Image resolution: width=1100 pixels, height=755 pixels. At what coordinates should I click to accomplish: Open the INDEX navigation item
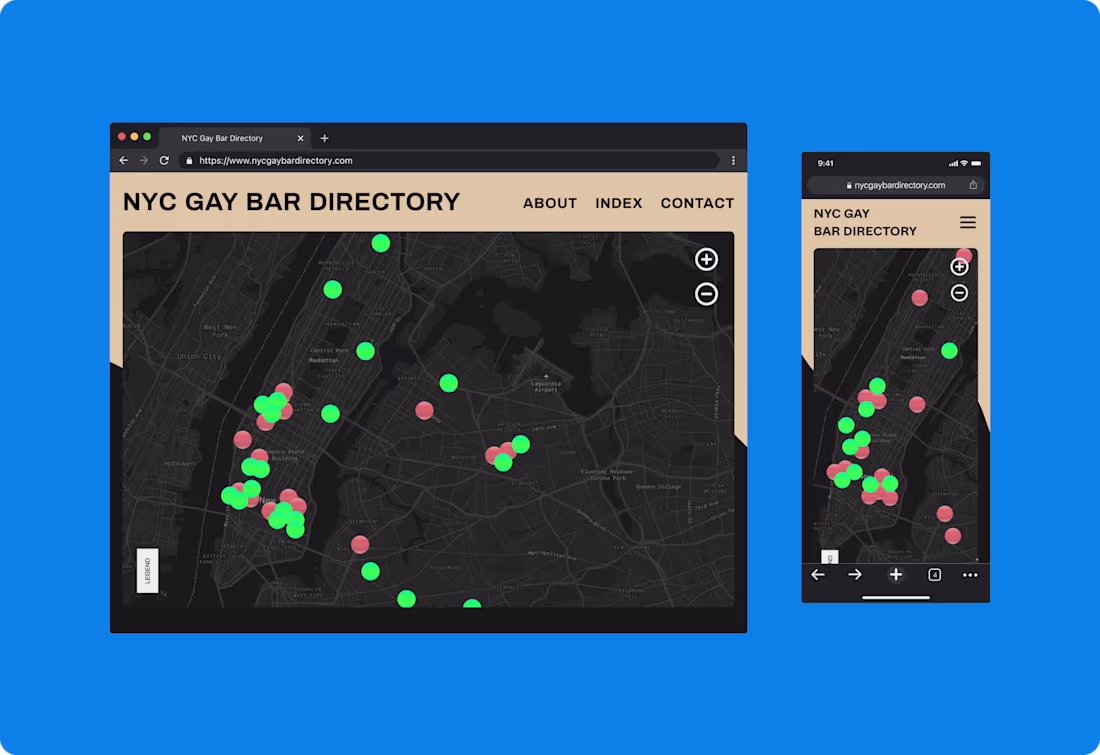(x=618, y=203)
